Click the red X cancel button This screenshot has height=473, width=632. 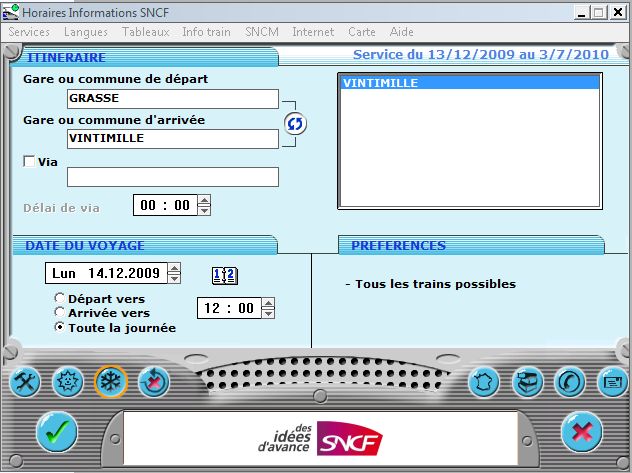[581, 432]
